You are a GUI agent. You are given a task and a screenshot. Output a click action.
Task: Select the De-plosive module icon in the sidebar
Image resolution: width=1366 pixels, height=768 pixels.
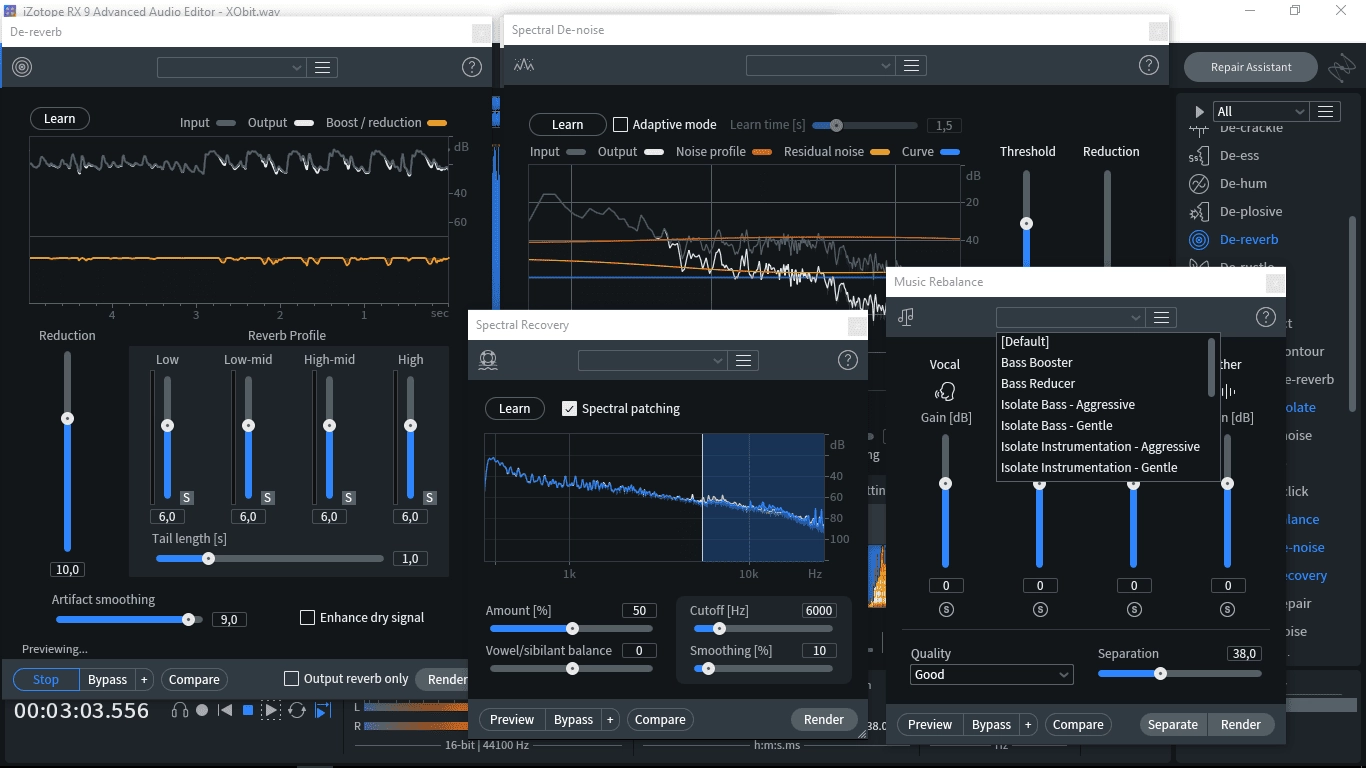(x=1198, y=212)
